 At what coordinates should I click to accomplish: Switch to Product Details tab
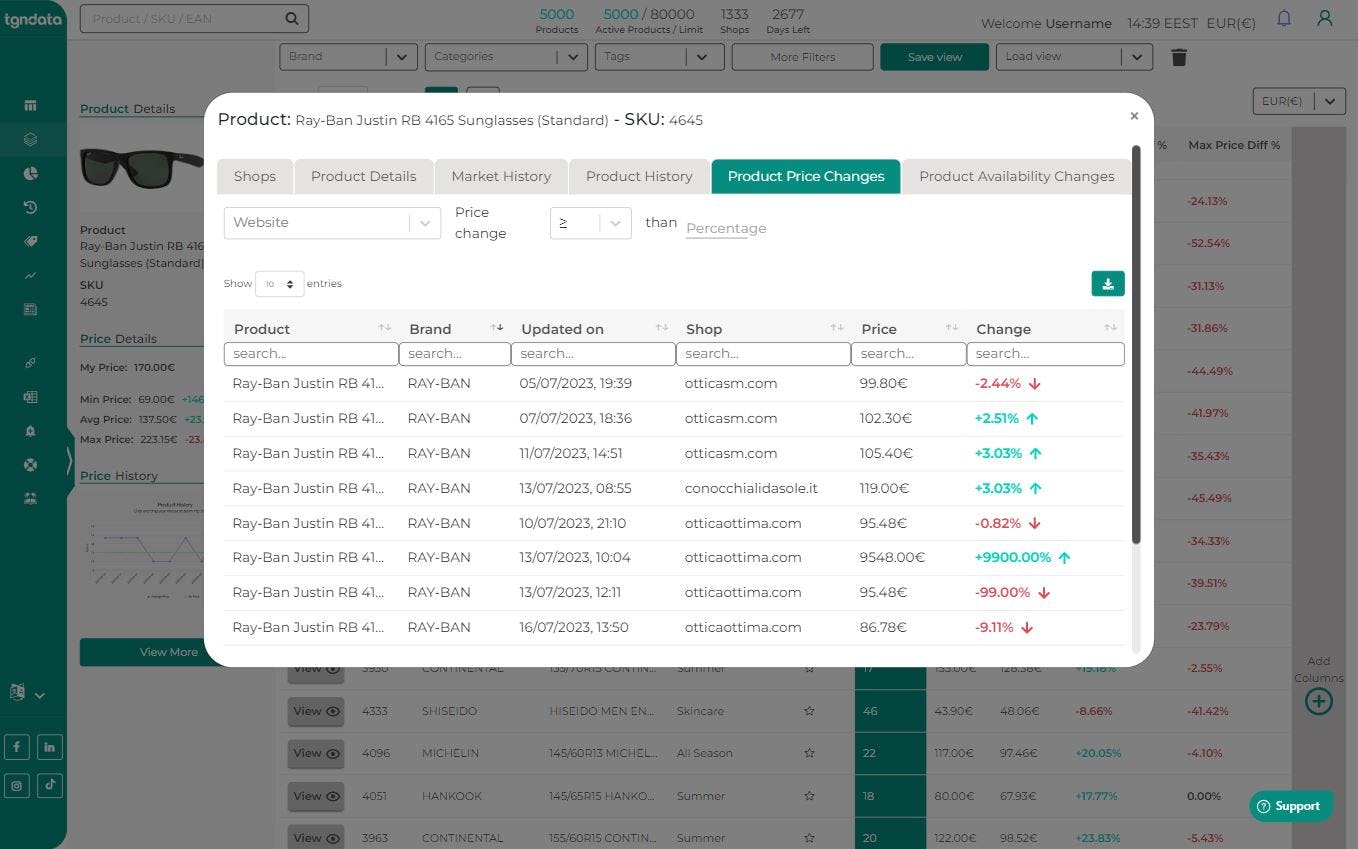click(364, 176)
